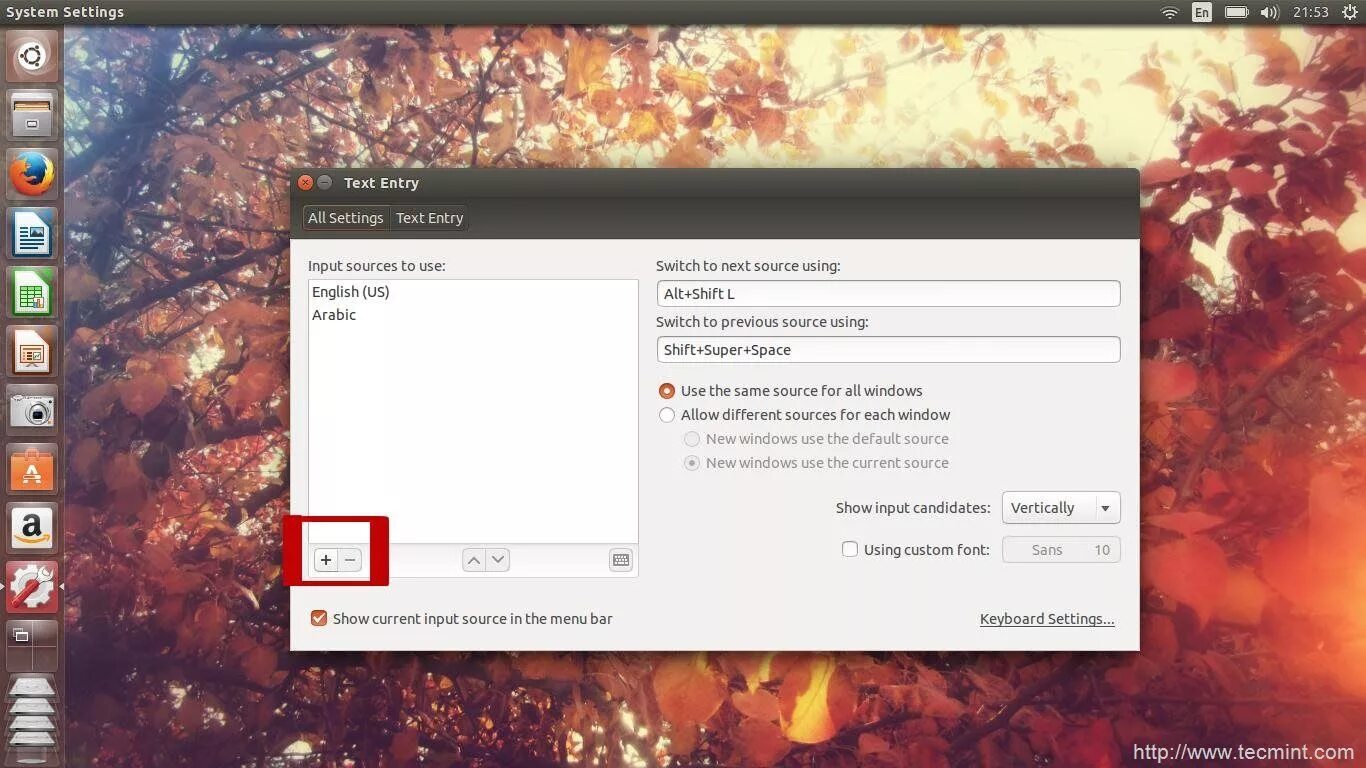The image size is (1366, 768).
Task: Click the Text Entry breadcrumb button
Action: (430, 218)
